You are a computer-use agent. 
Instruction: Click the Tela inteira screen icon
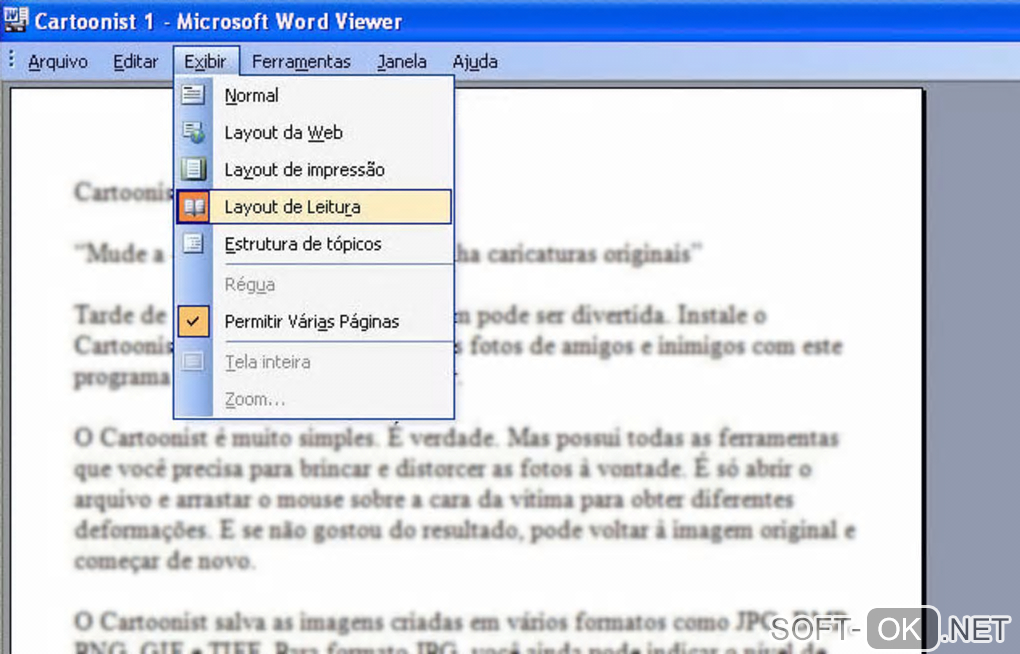click(193, 361)
